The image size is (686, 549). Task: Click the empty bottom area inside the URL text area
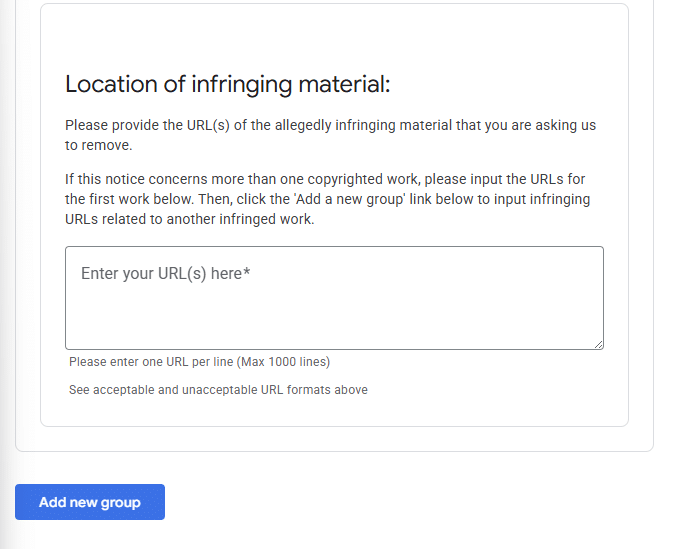pyautogui.click(x=334, y=324)
